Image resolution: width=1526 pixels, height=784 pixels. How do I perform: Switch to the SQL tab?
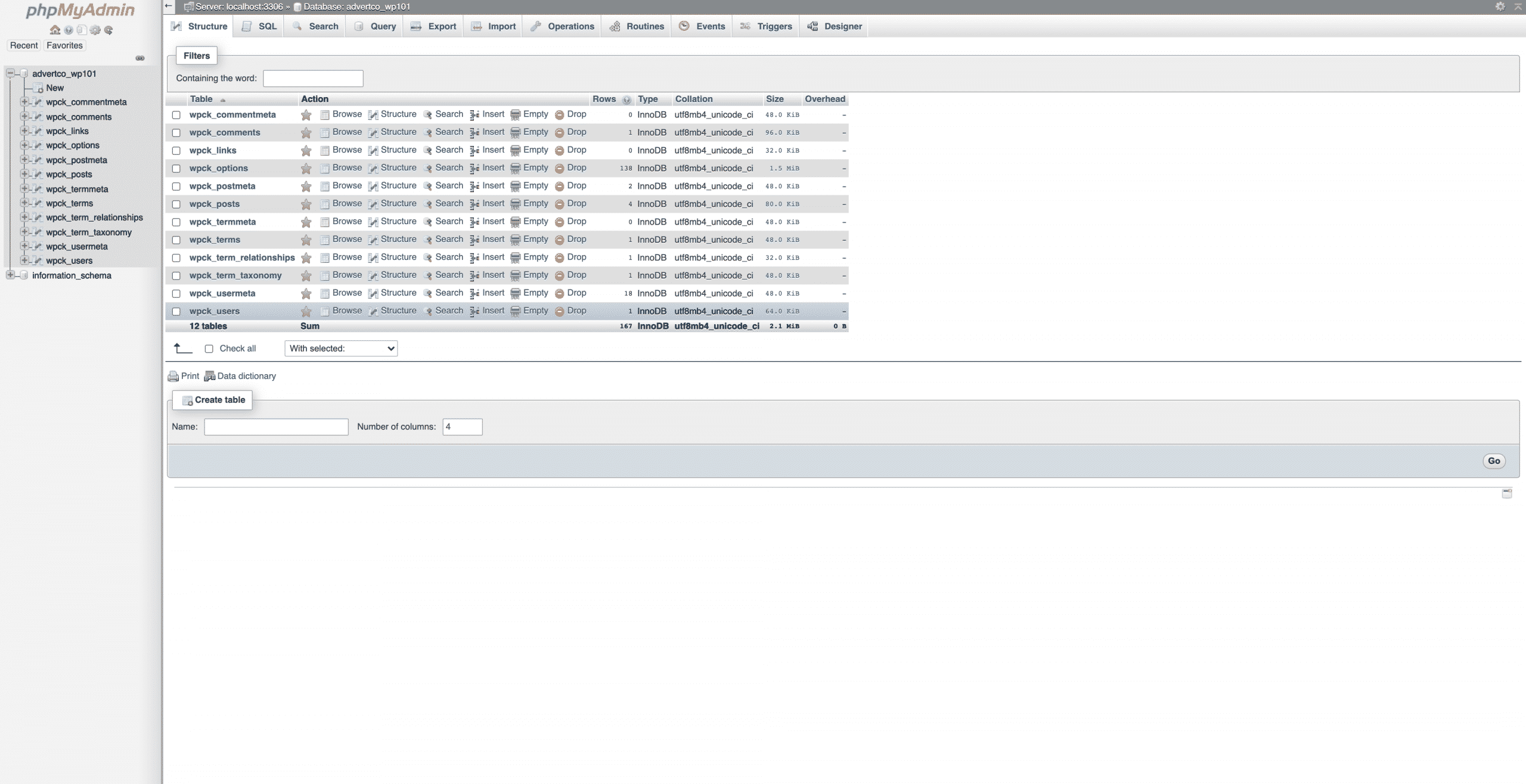(x=259, y=26)
